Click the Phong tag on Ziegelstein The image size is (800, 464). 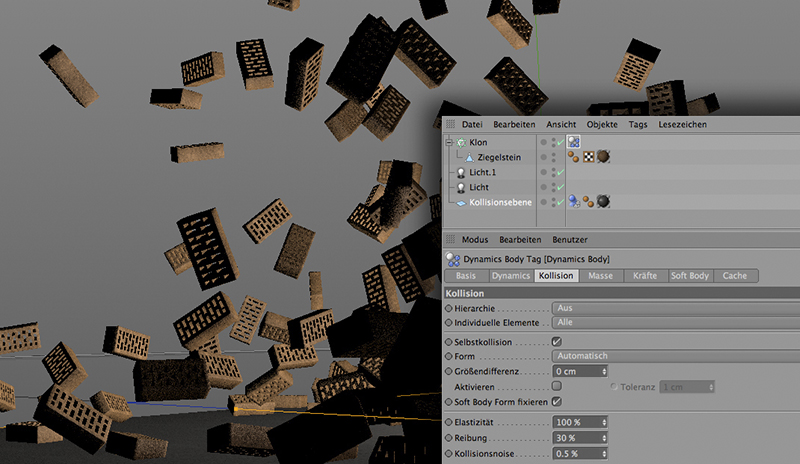coord(574,158)
